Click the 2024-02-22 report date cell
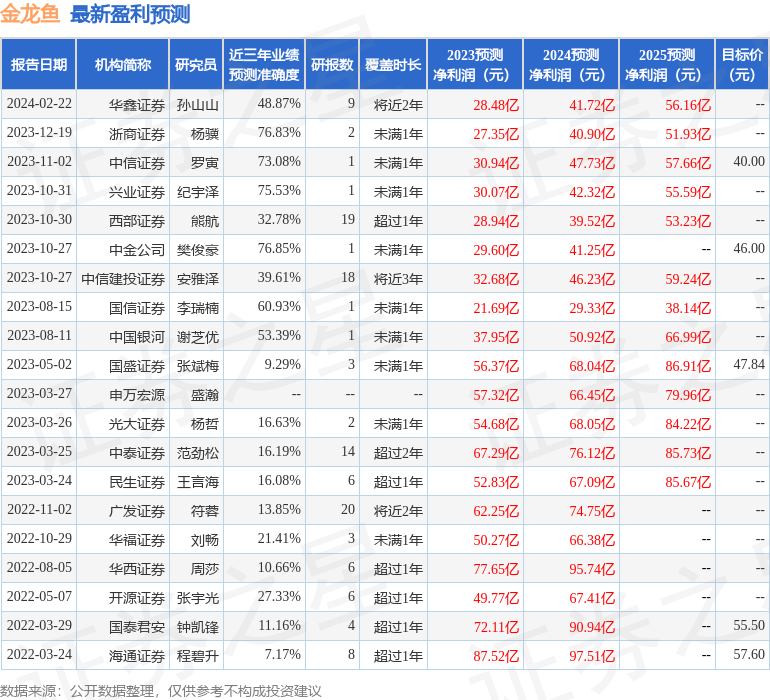The image size is (770, 700). point(39,105)
